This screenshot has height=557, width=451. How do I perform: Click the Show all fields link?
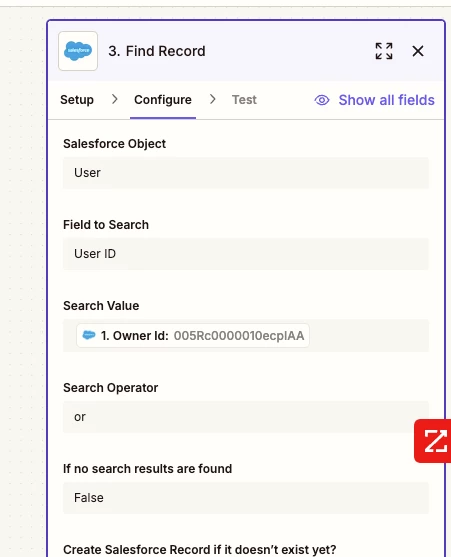tap(386, 100)
